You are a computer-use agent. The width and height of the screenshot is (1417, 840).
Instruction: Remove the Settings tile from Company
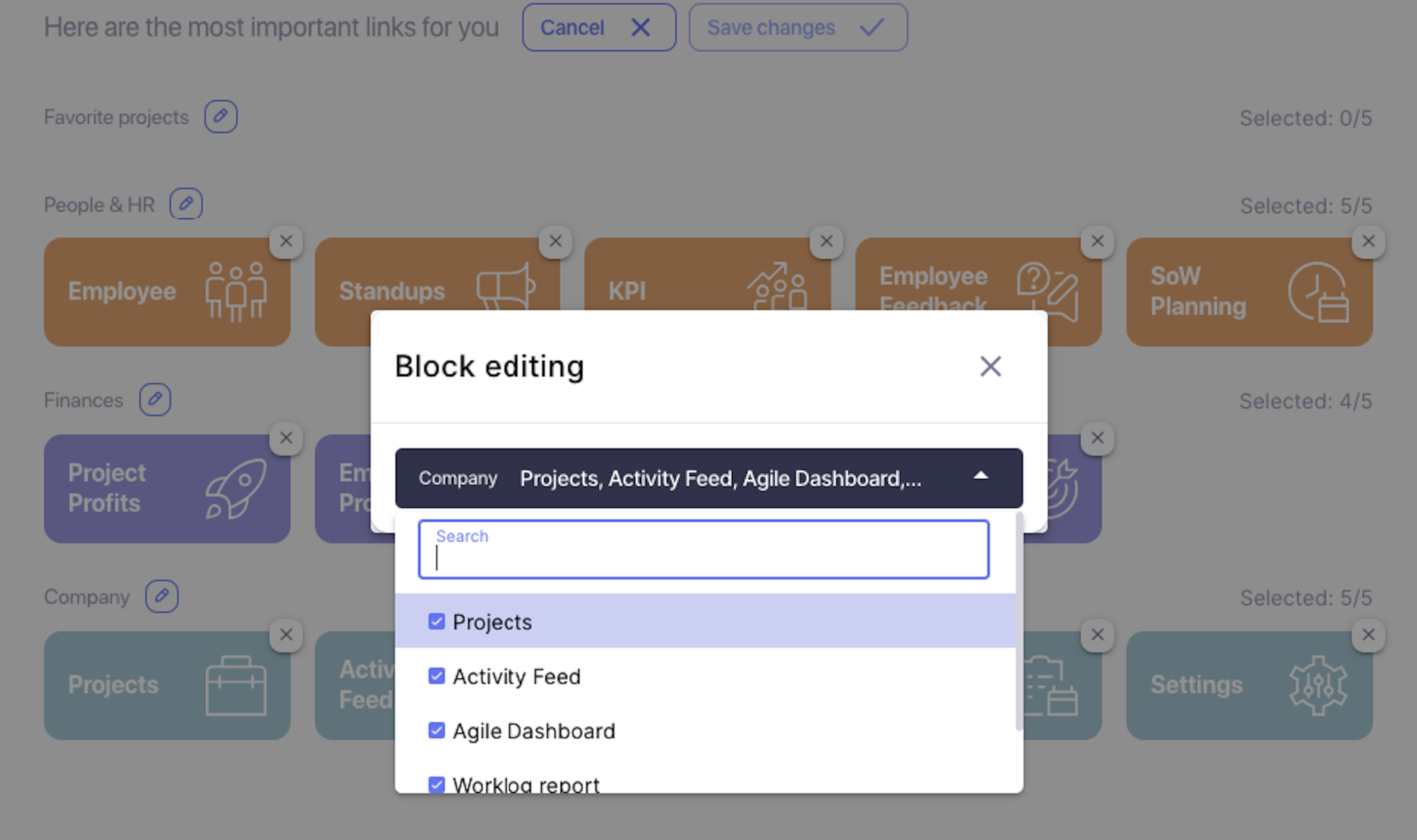pos(1369,635)
